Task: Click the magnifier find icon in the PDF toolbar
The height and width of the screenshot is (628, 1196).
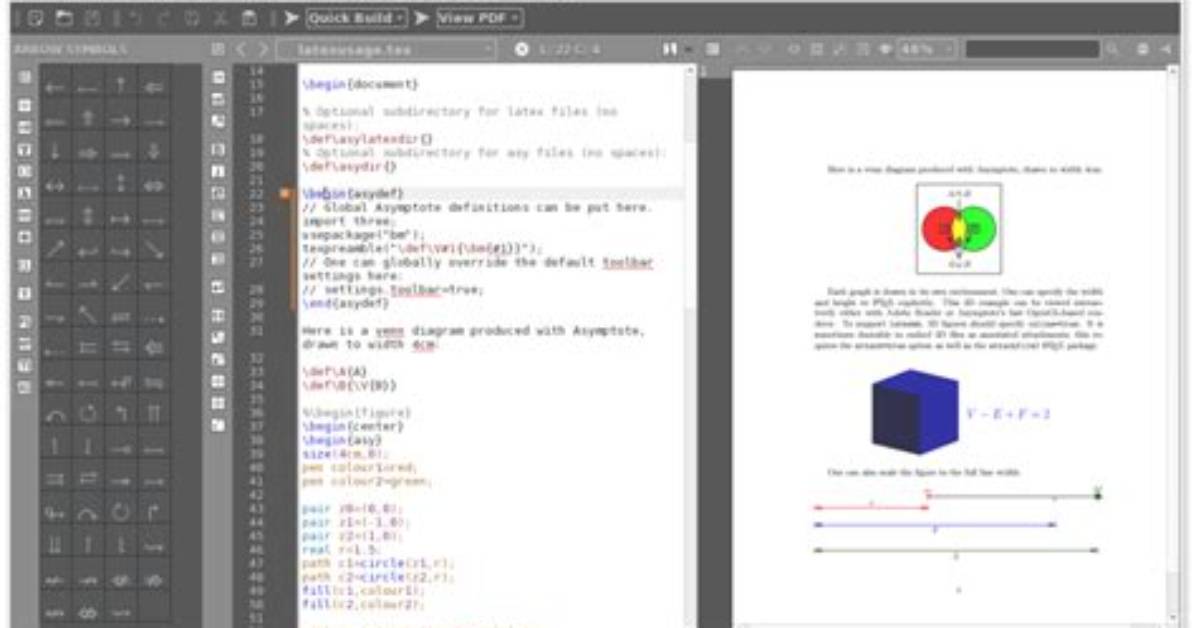Action: (x=1113, y=50)
